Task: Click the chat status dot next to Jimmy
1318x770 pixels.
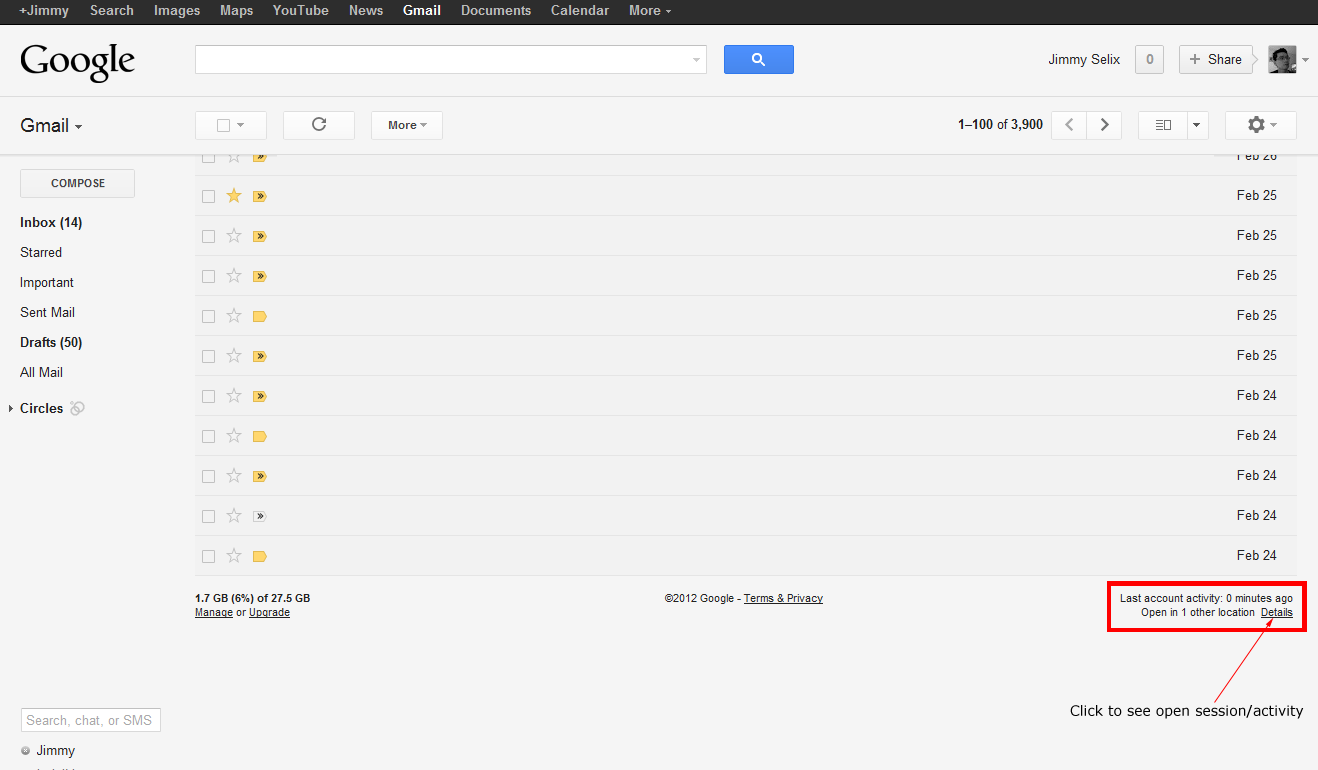Action: click(x=26, y=751)
